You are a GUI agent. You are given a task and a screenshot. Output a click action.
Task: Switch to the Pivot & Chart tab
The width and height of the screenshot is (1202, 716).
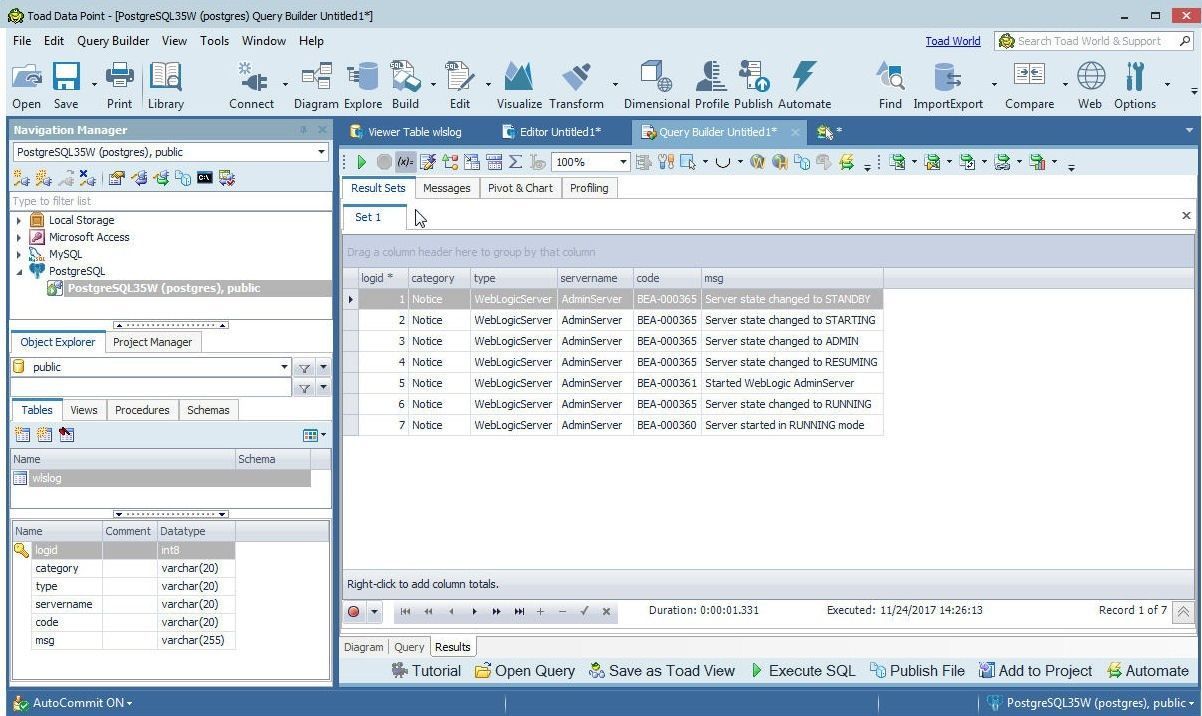[520, 188]
